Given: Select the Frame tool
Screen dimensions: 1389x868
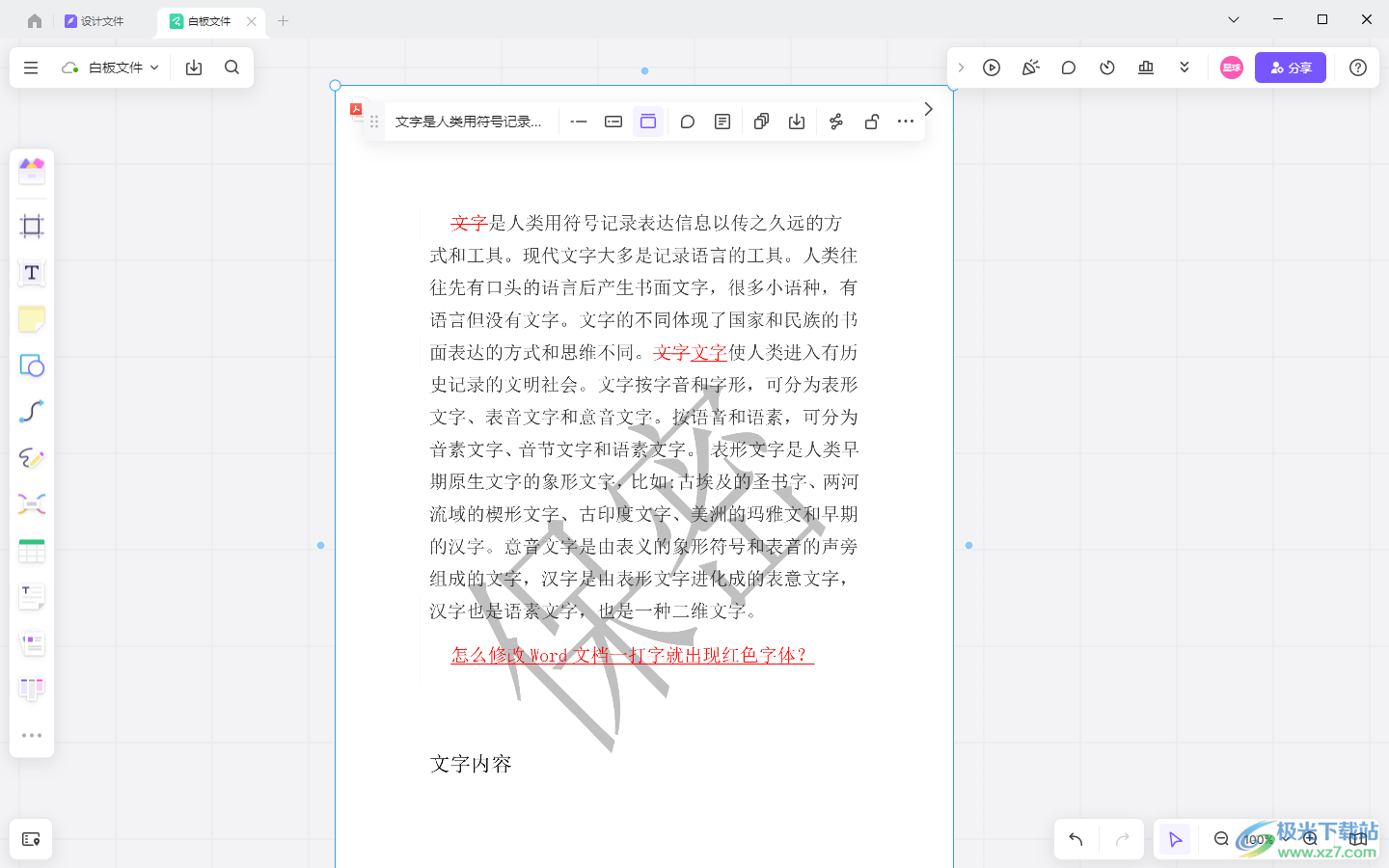Looking at the screenshot, I should tap(32, 227).
